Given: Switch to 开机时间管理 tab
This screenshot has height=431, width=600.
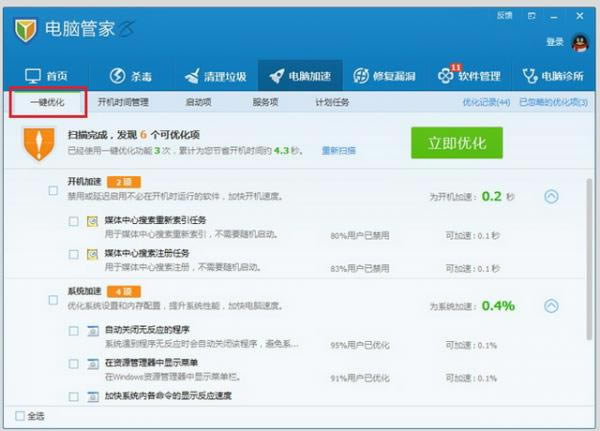Looking at the screenshot, I should (124, 102).
